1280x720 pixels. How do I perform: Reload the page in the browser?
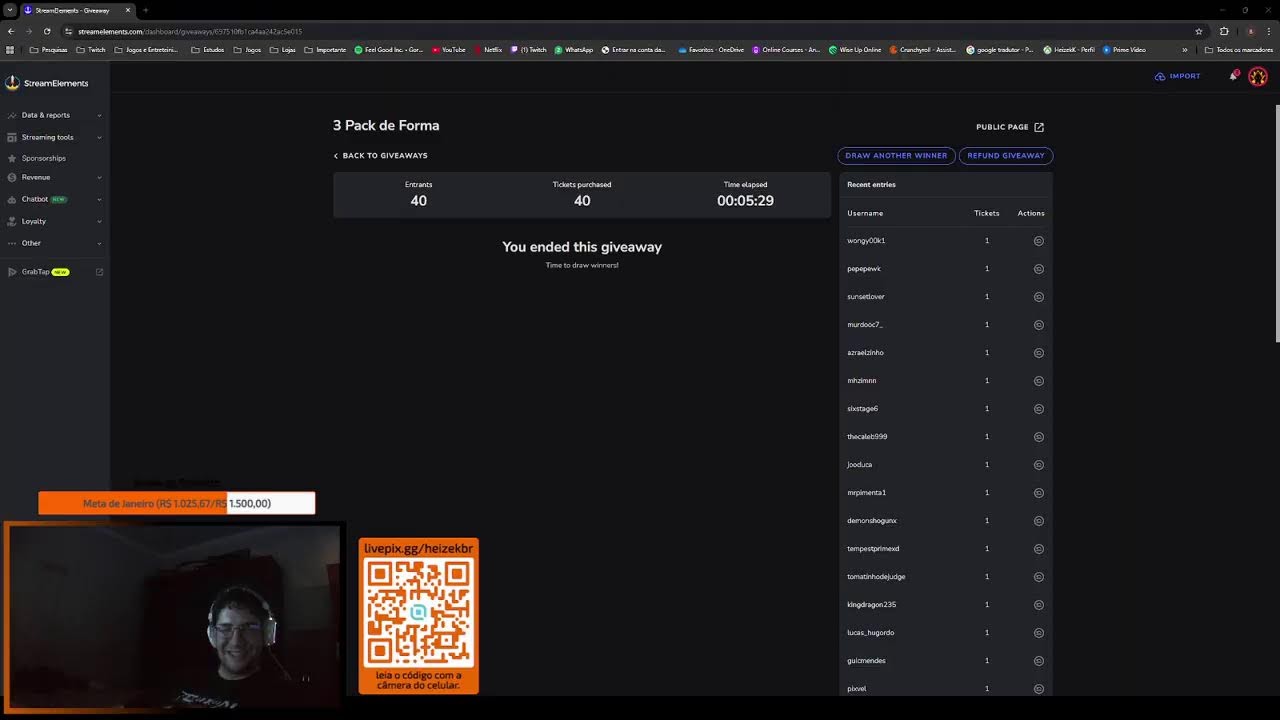point(45,31)
